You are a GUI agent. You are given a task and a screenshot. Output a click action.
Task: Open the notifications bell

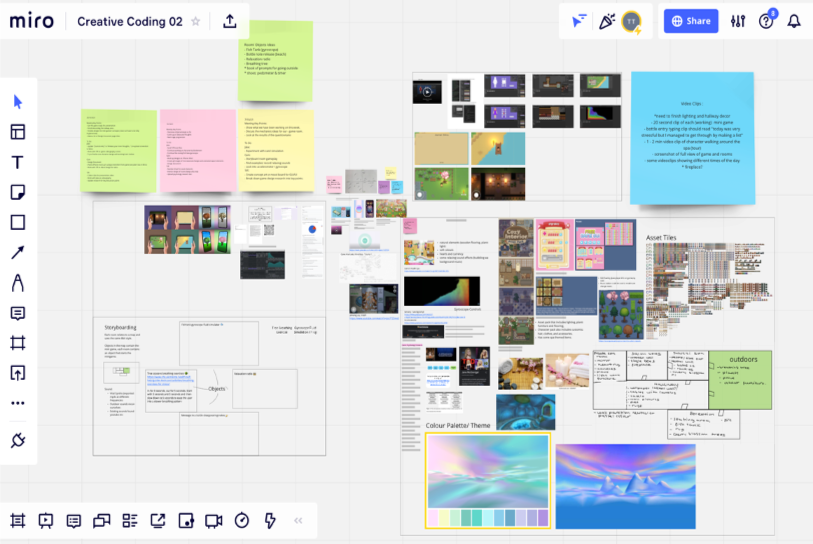(794, 21)
